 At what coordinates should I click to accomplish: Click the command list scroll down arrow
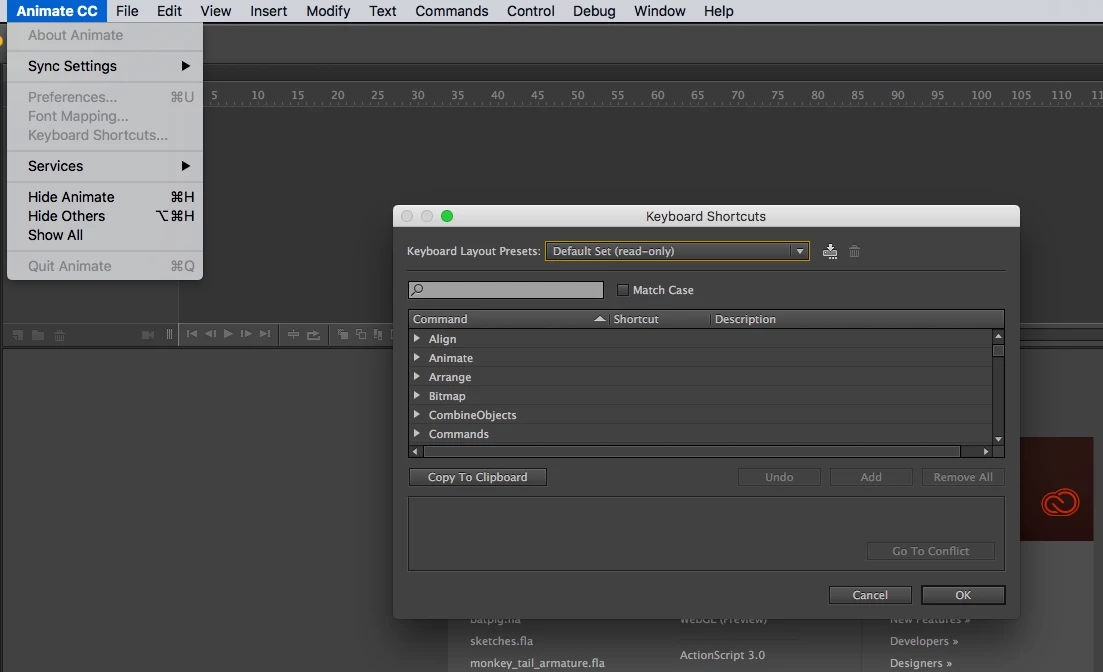point(998,439)
